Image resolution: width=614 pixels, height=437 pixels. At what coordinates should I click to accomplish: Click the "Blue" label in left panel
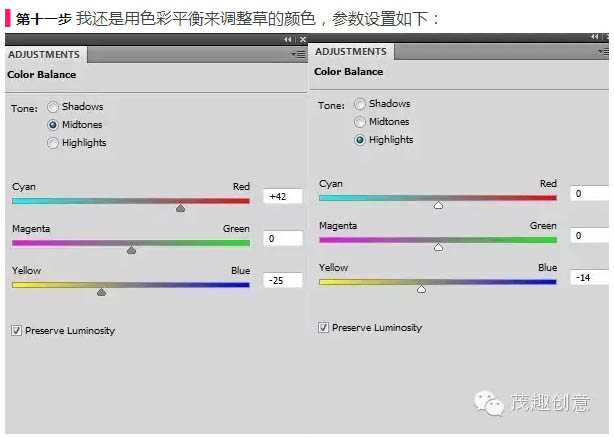(240, 270)
